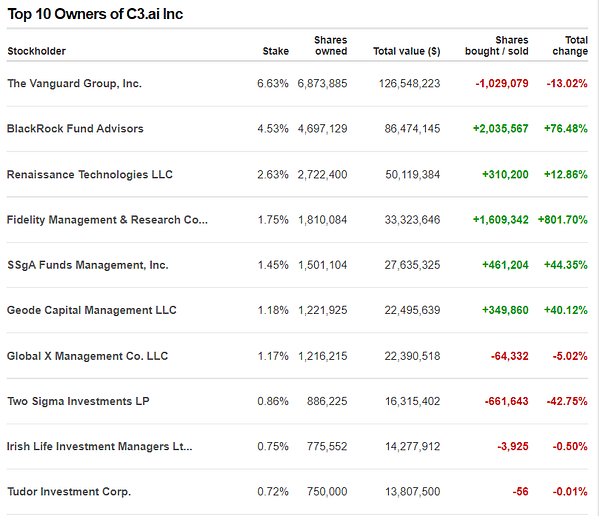Click the +1,609,342 shares bought value
The width and height of the screenshot is (600, 516).
[501, 220]
